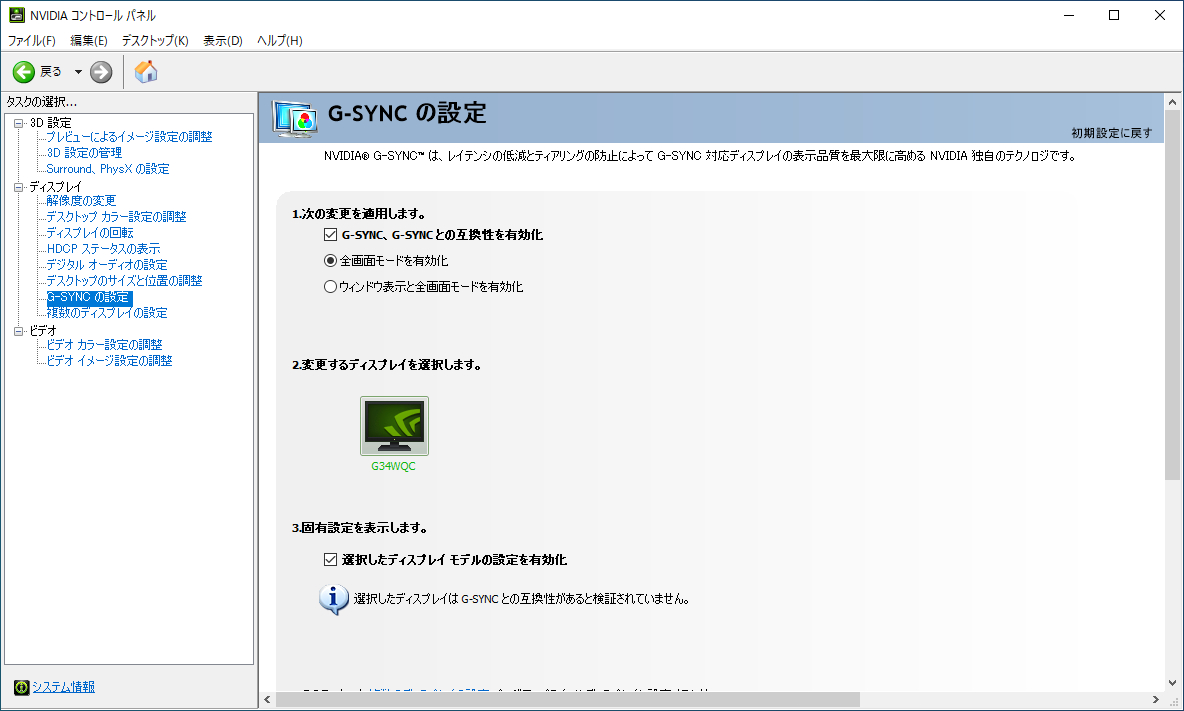Open the デスクトップ(K) menu

point(155,41)
